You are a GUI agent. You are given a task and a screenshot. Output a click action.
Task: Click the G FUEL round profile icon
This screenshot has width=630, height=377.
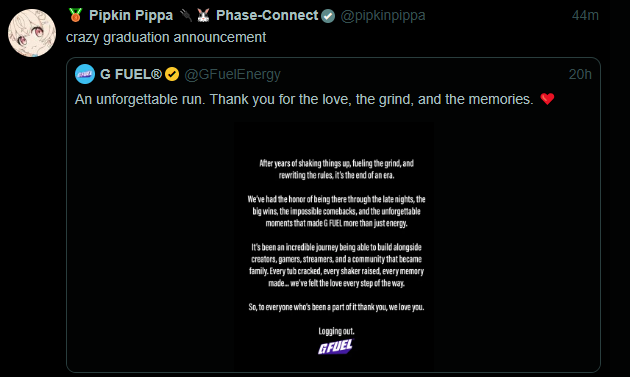85,74
